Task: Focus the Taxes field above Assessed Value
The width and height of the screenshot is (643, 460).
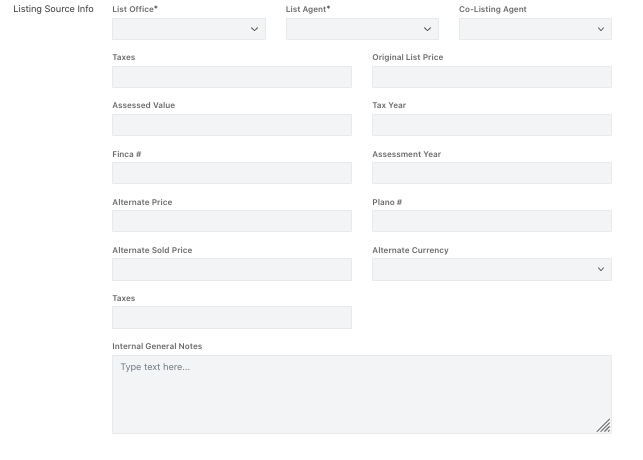Action: 232,77
